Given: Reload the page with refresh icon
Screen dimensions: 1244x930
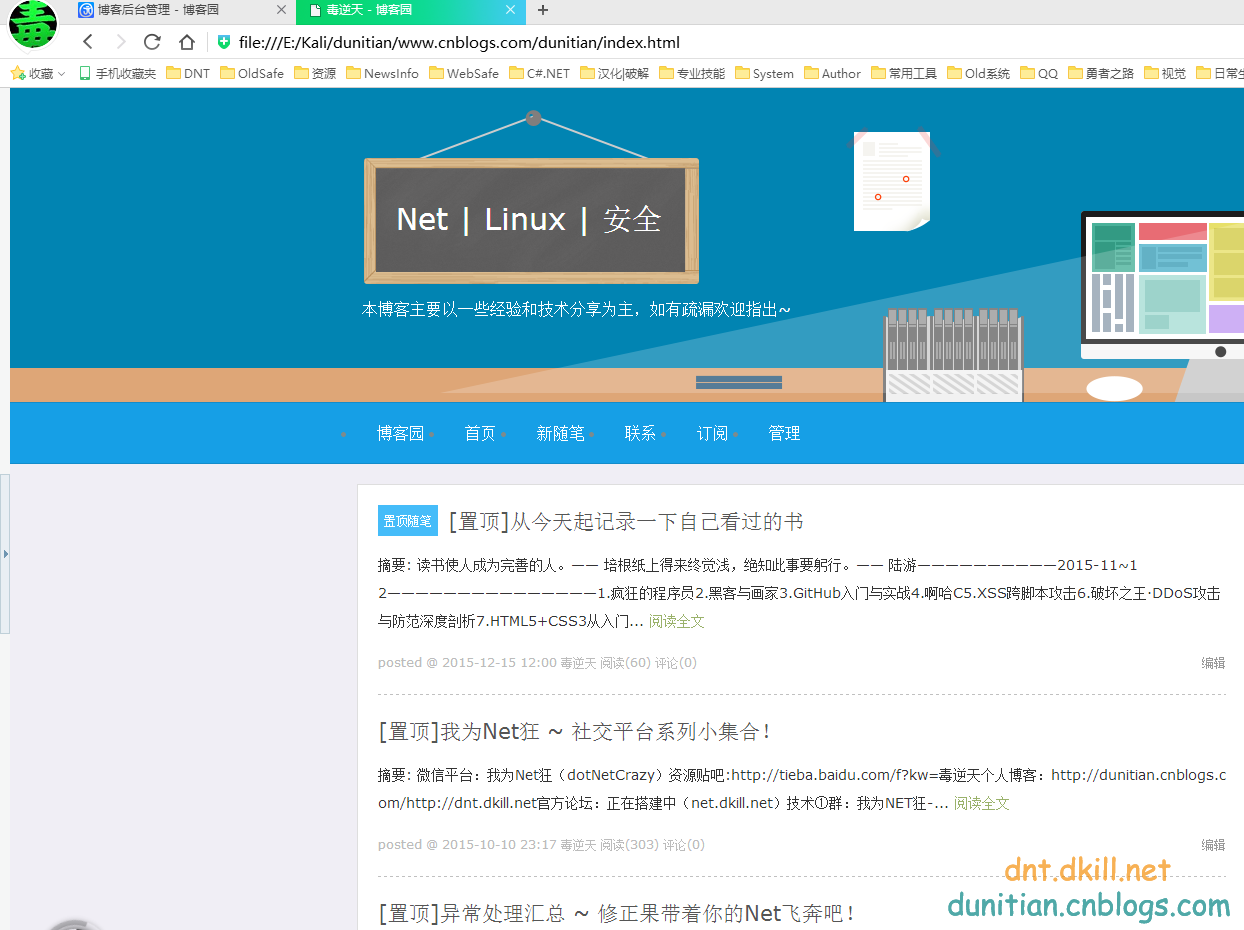Looking at the screenshot, I should (152, 42).
